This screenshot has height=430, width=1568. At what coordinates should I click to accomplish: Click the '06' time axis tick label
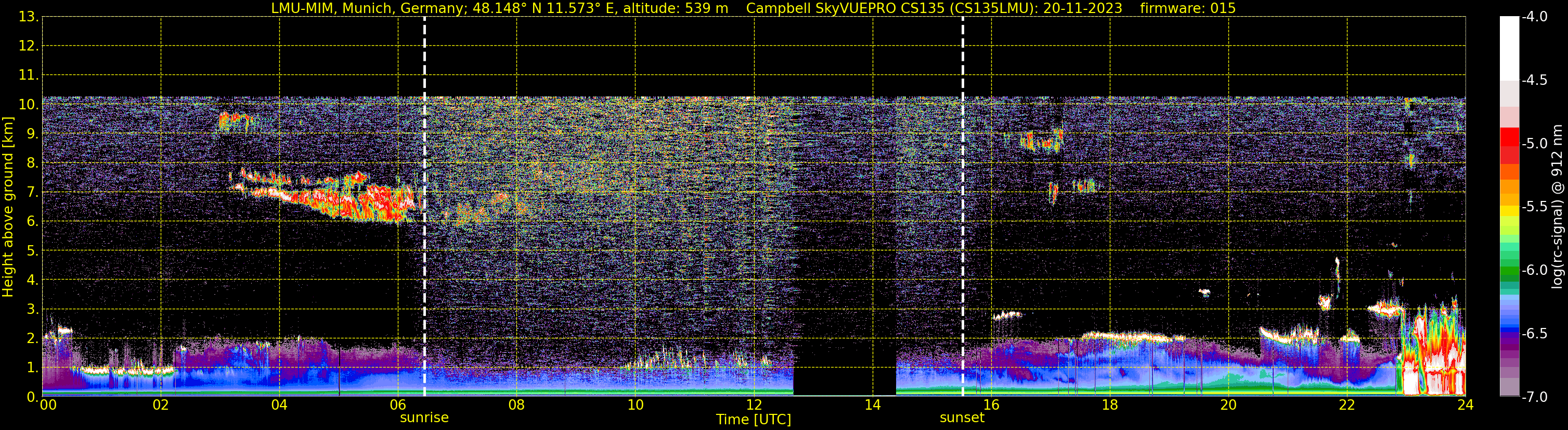pyautogui.click(x=397, y=405)
